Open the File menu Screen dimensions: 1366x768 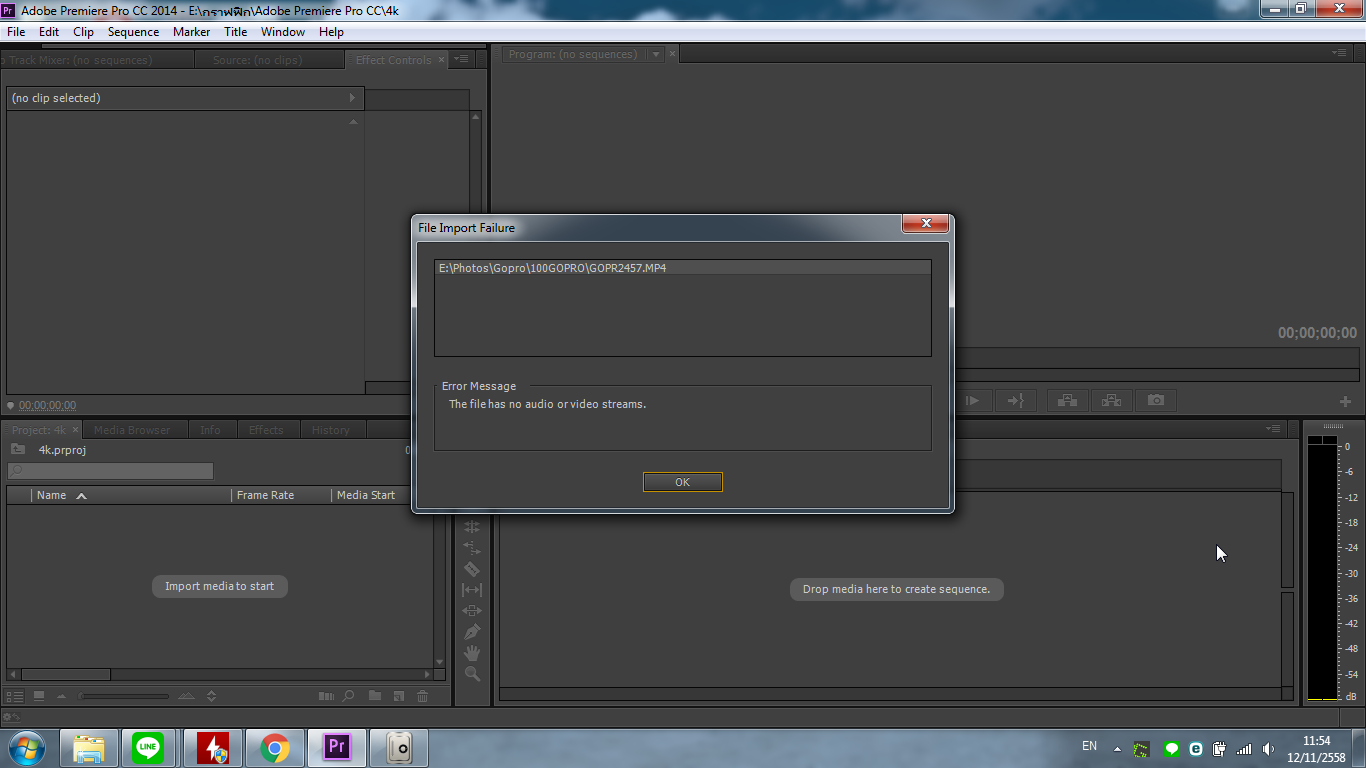click(16, 32)
